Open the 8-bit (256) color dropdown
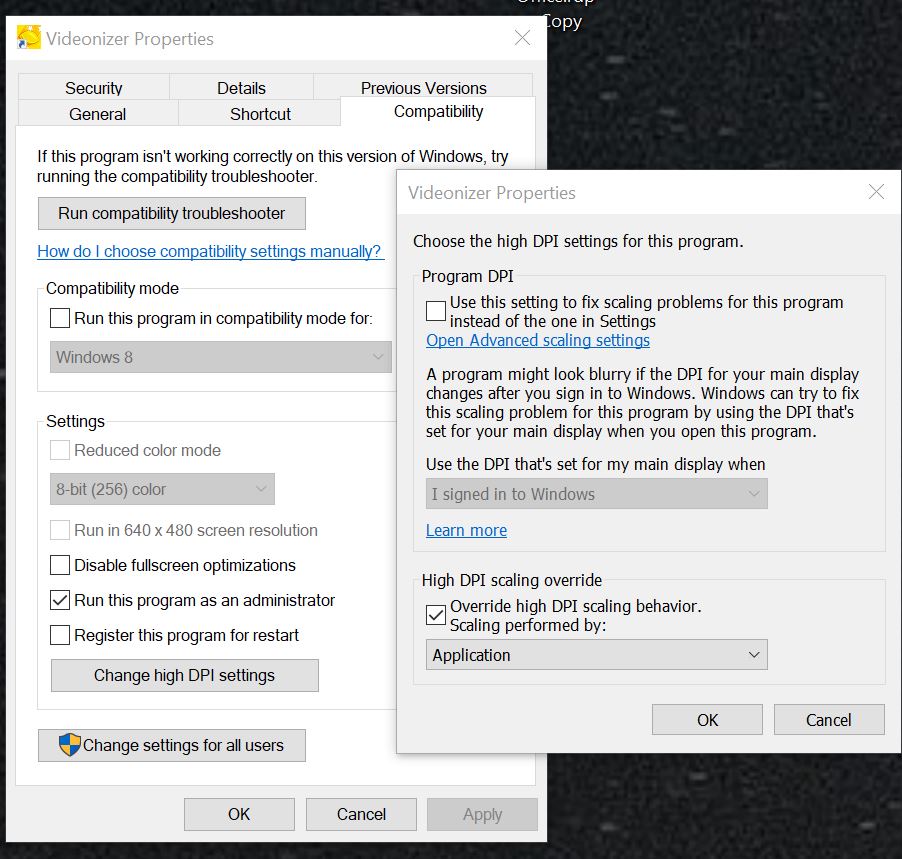The width and height of the screenshot is (902, 859). (x=162, y=489)
